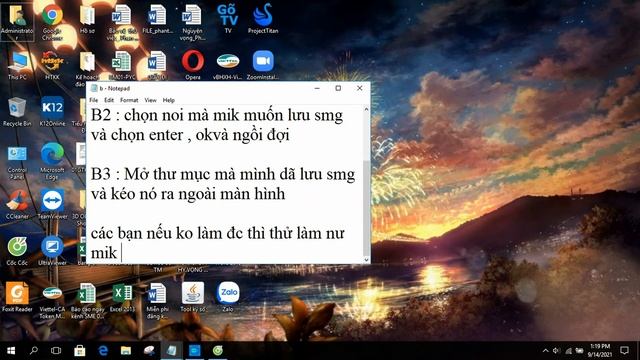Select the Cốc Cốc browser desktop icon

pyautogui.click(x=17, y=251)
